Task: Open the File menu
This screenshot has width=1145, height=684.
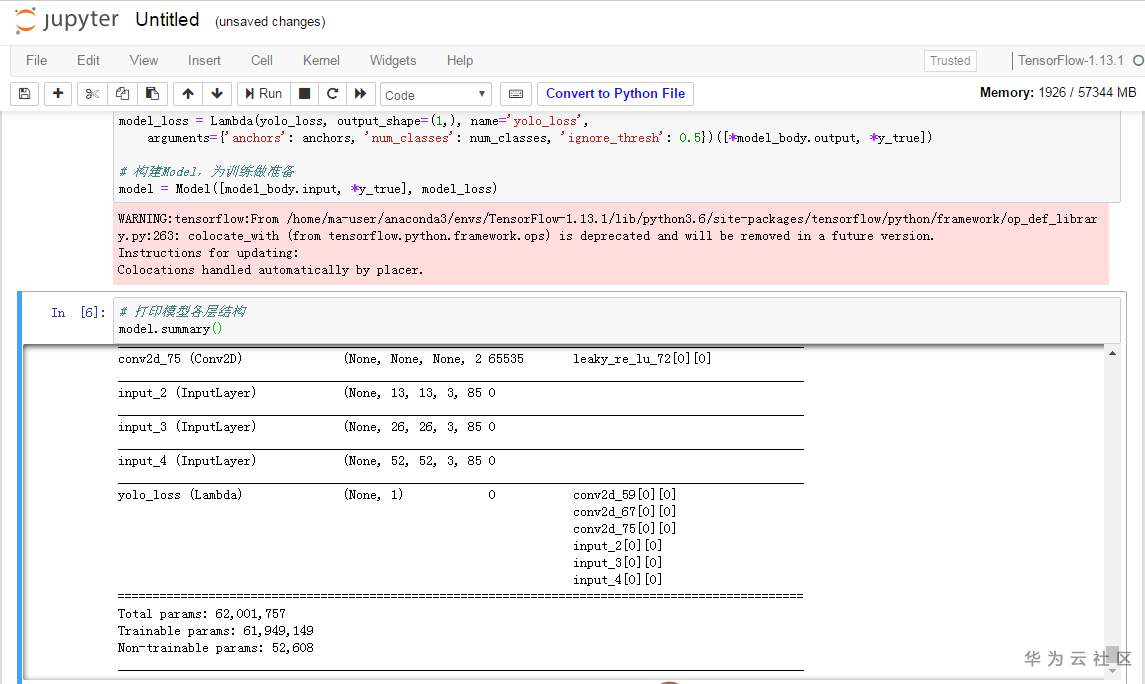Action: 37,61
